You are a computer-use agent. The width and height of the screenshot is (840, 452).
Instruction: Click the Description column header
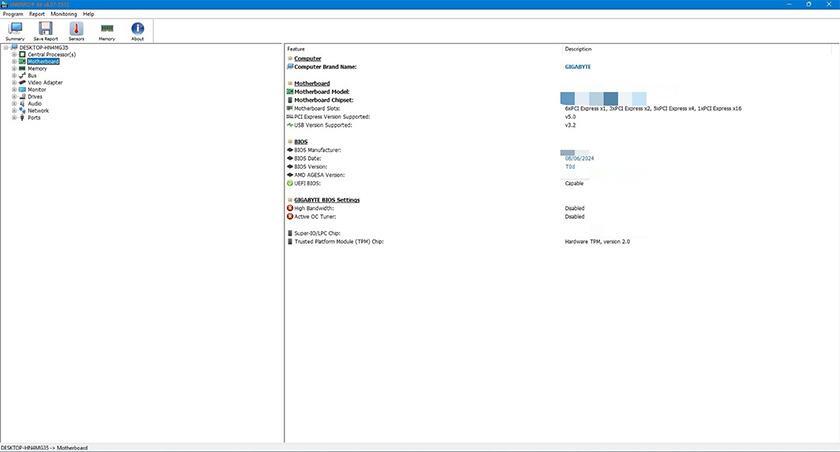pos(578,48)
